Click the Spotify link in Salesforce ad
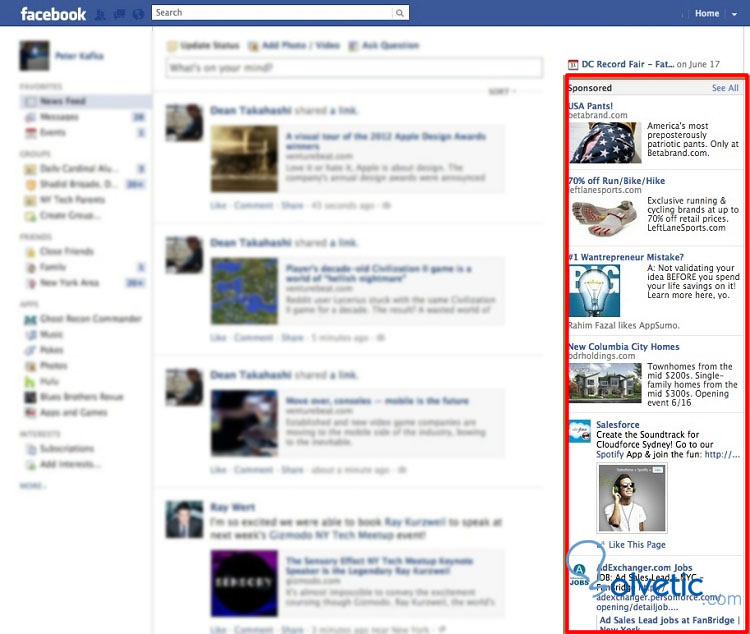750x634 pixels. tap(610, 455)
